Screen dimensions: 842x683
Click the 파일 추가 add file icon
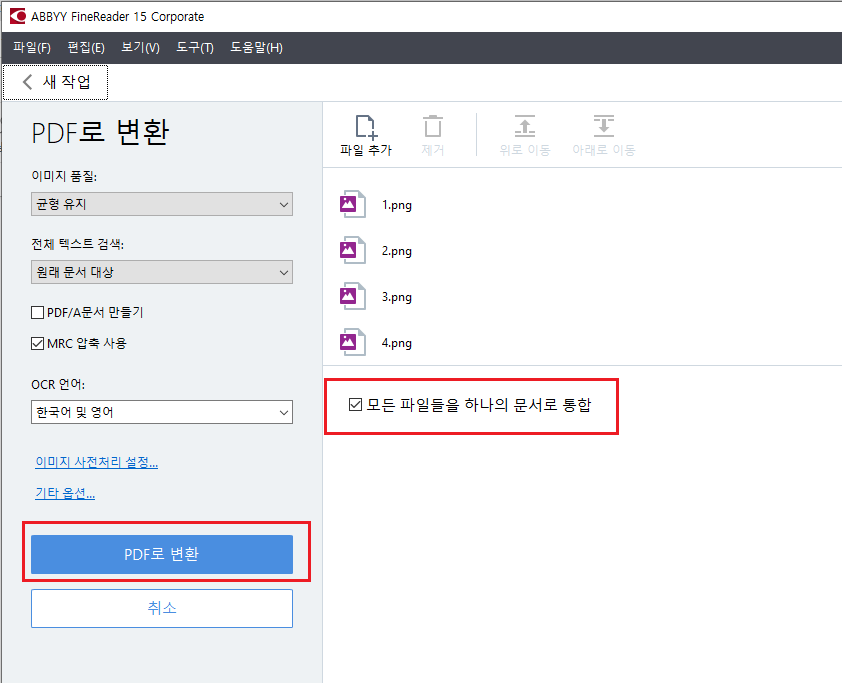pos(366,127)
